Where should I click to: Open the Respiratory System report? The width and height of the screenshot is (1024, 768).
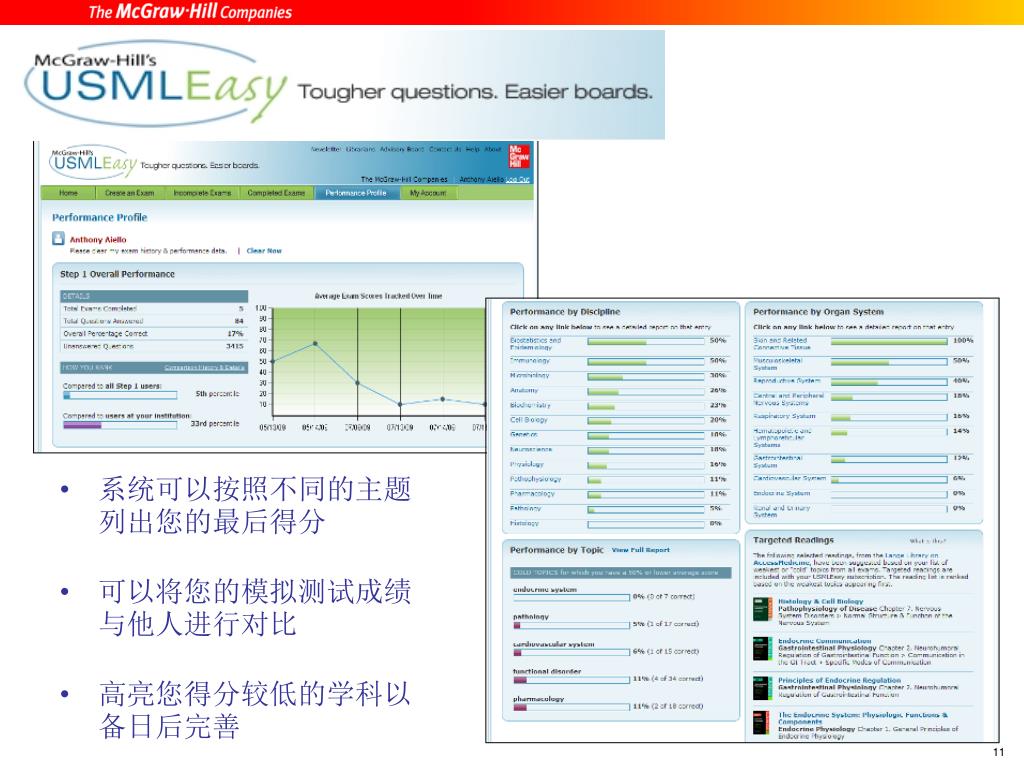784,416
